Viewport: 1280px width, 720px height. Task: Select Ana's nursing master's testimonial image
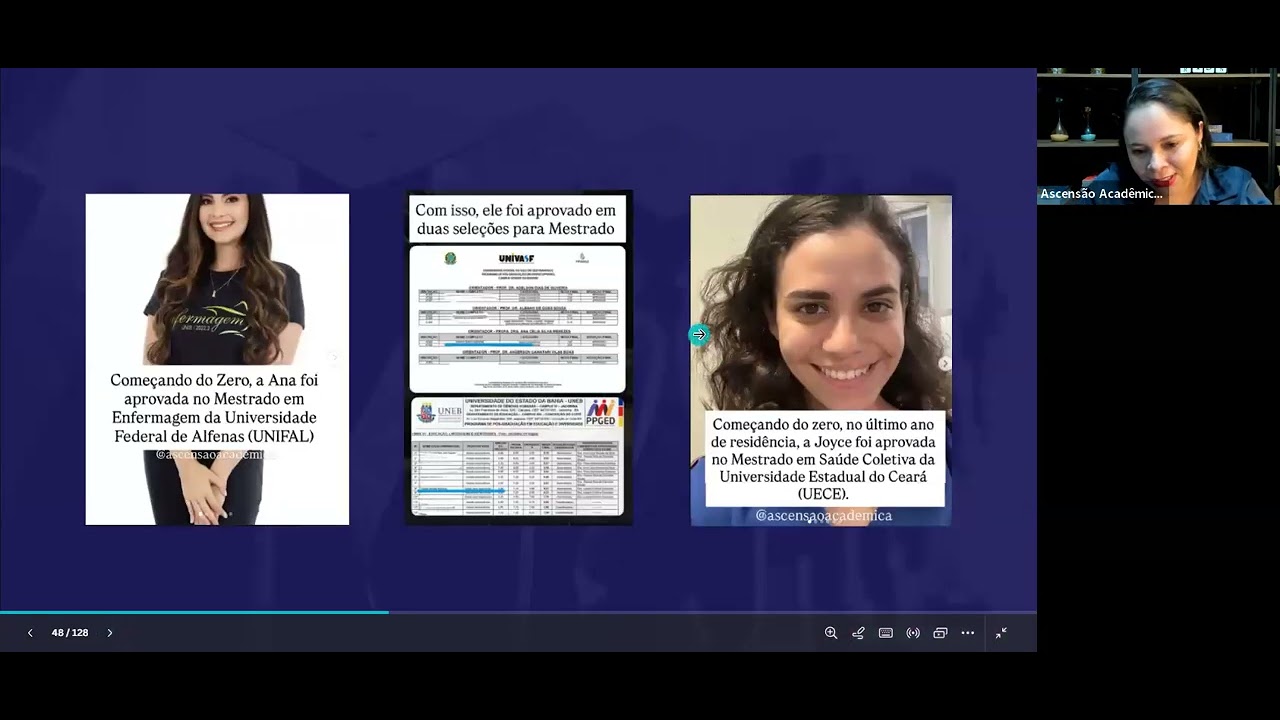tap(217, 359)
